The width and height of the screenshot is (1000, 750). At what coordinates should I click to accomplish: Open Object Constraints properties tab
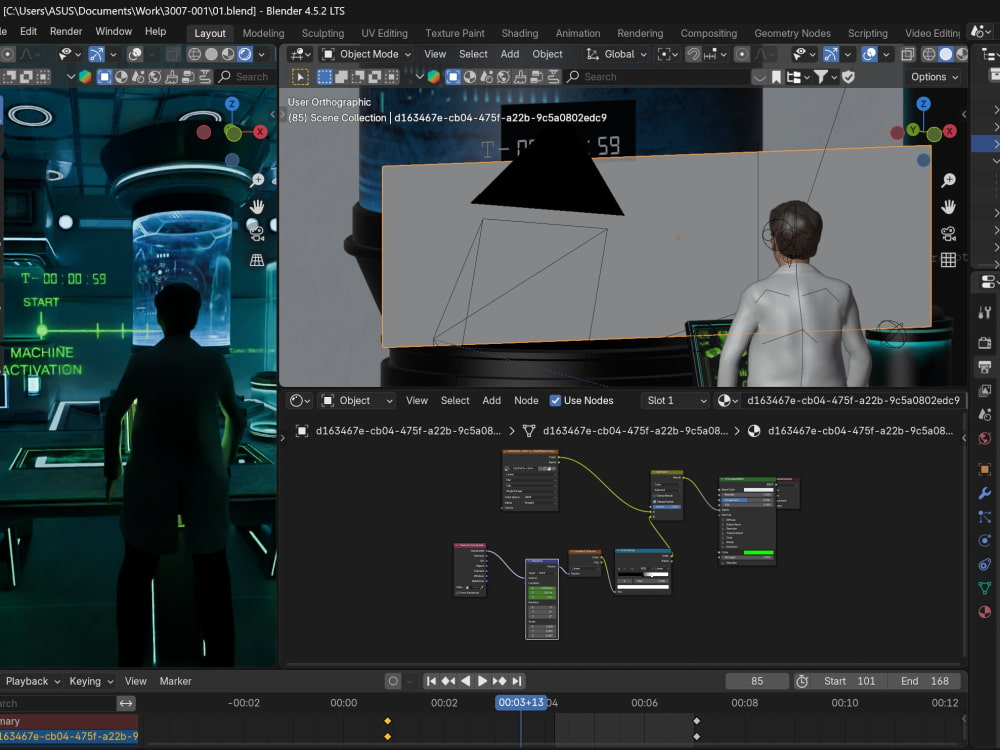(x=985, y=564)
